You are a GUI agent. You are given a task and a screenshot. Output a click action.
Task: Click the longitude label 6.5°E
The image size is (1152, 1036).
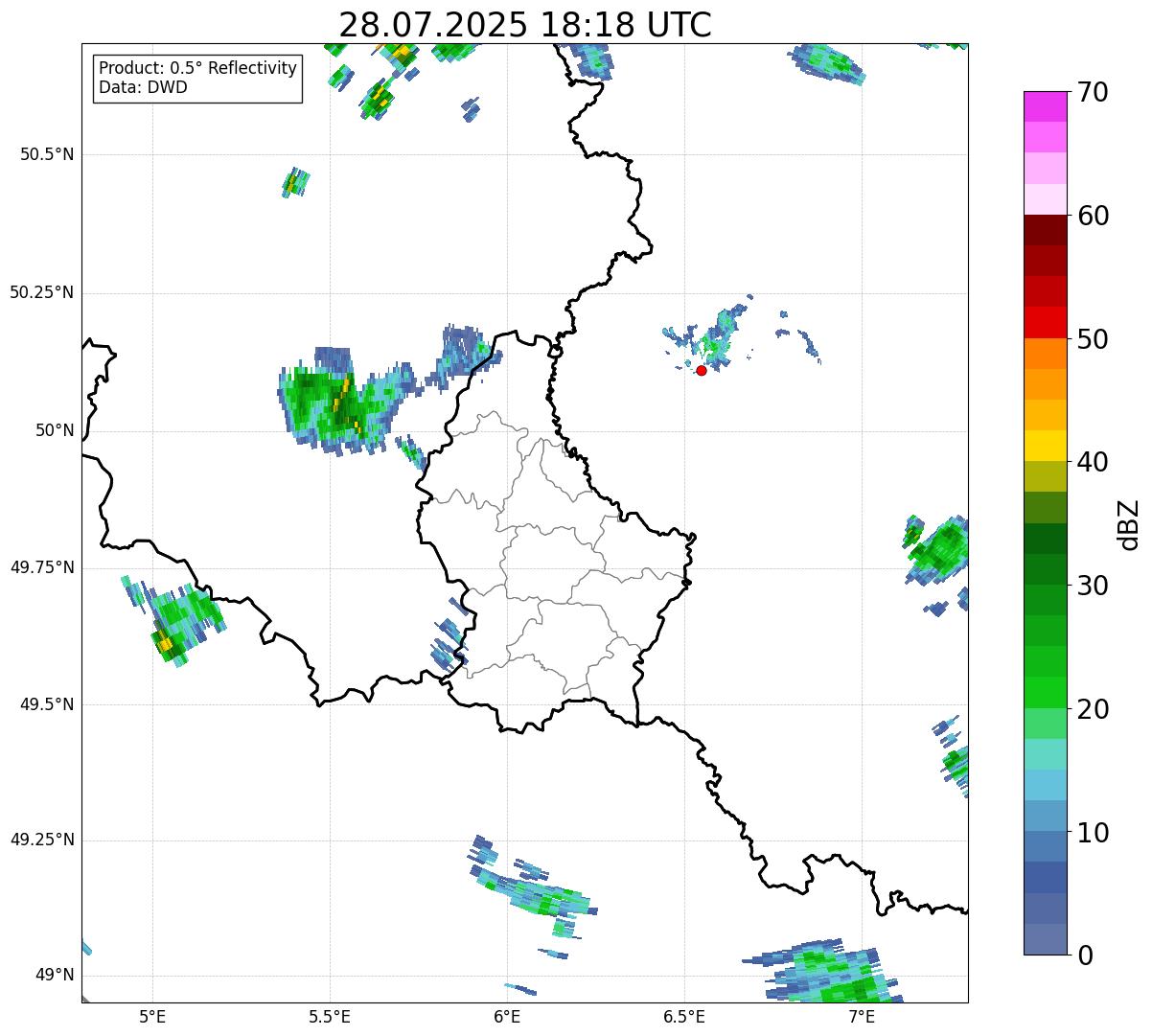click(684, 1017)
